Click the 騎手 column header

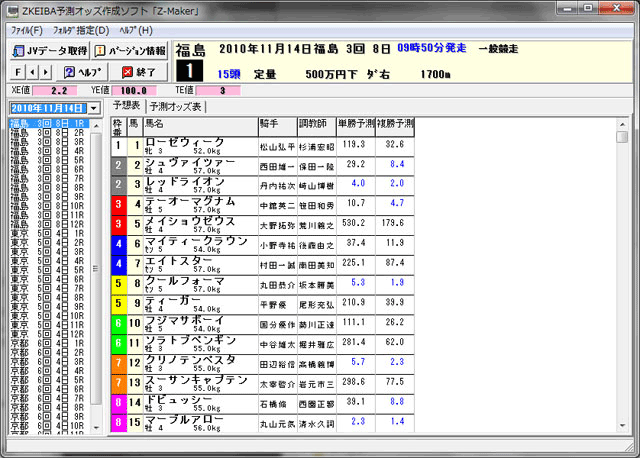[x=278, y=127]
